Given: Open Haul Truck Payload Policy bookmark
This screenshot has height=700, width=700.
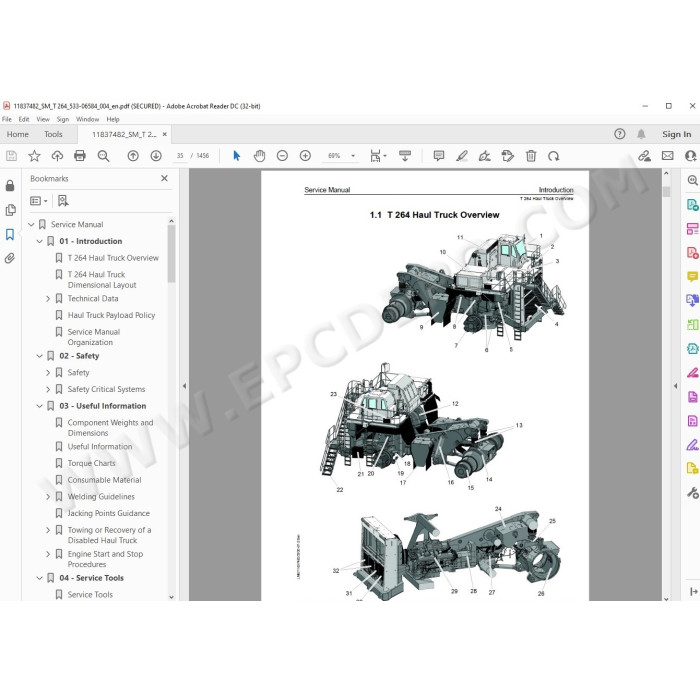Looking at the screenshot, I should pyautogui.click(x=111, y=315).
